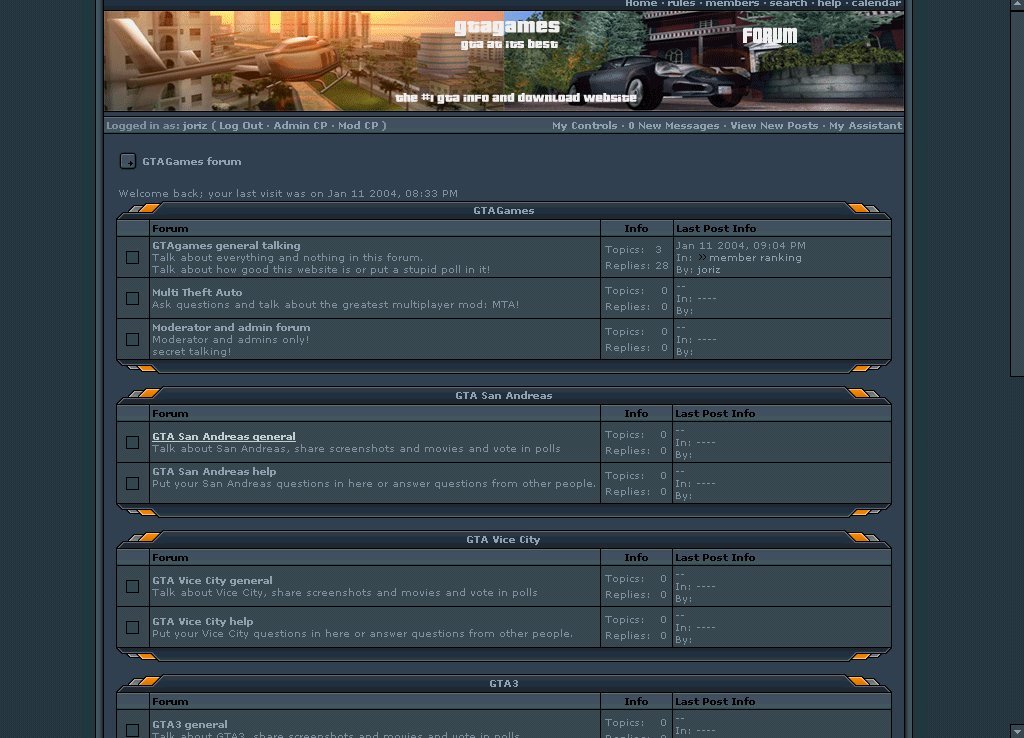
Task: Click the FORUM title in the banner
Action: point(769,35)
